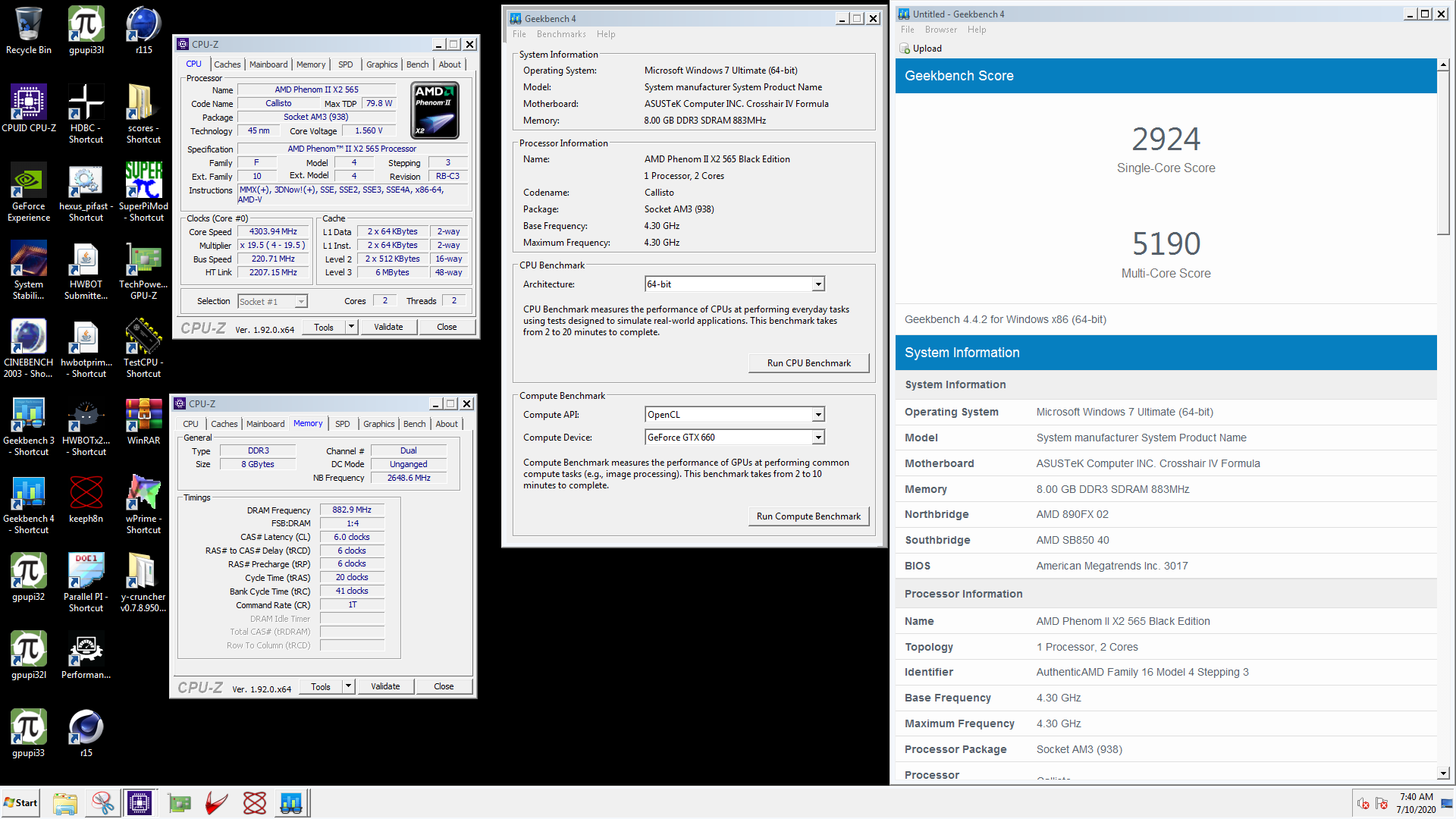Image resolution: width=1456 pixels, height=819 pixels.
Task: Launch PerformanceTest desktop icon
Action: click(x=86, y=655)
